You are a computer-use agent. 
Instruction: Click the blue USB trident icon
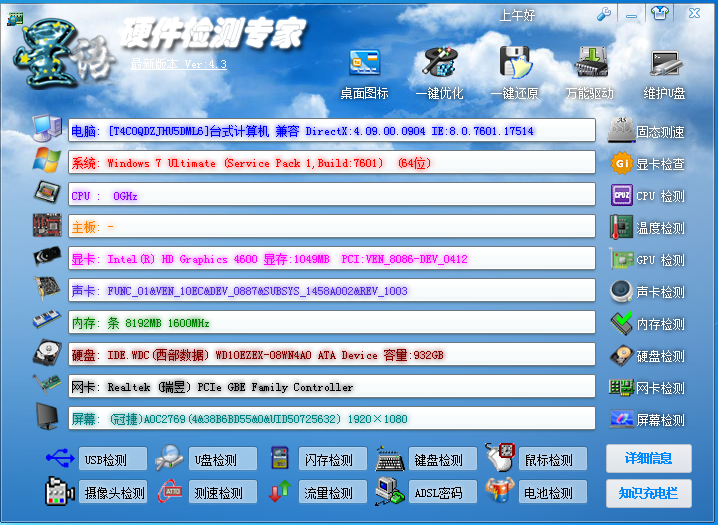[x=60, y=458]
